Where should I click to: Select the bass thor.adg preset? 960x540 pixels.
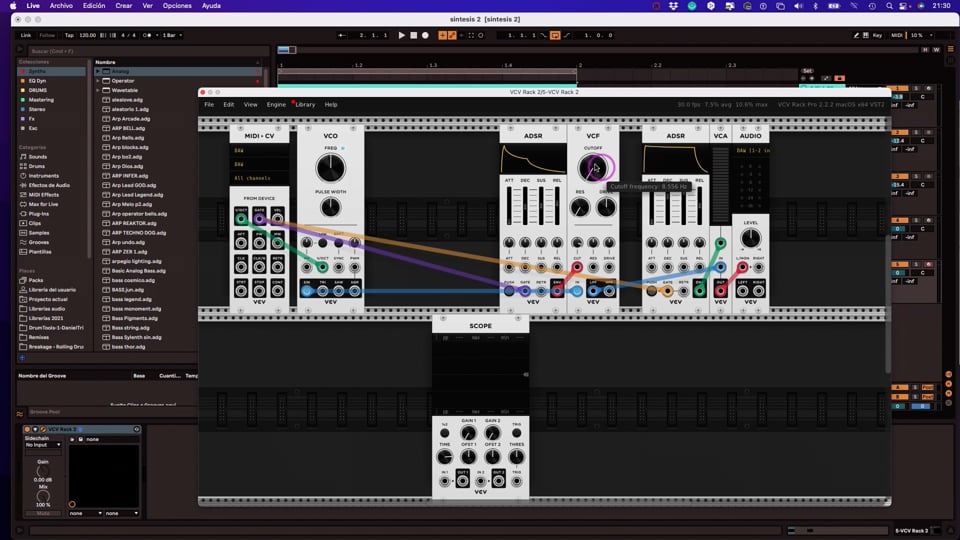(129, 347)
